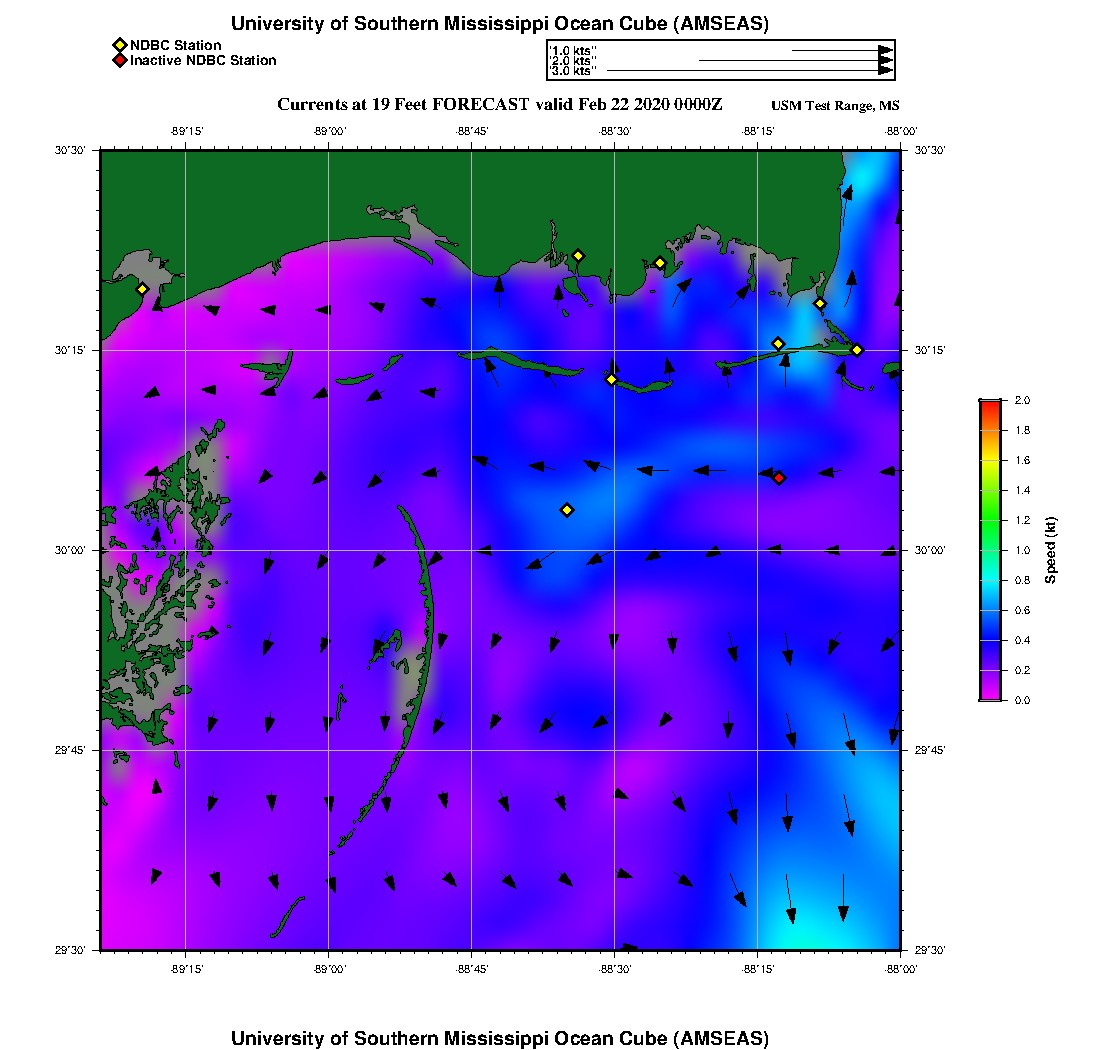The image size is (1100, 1050).
Task: Click the easternmost yellow NDBC station marker
Action: pyautogui.click(x=857, y=349)
